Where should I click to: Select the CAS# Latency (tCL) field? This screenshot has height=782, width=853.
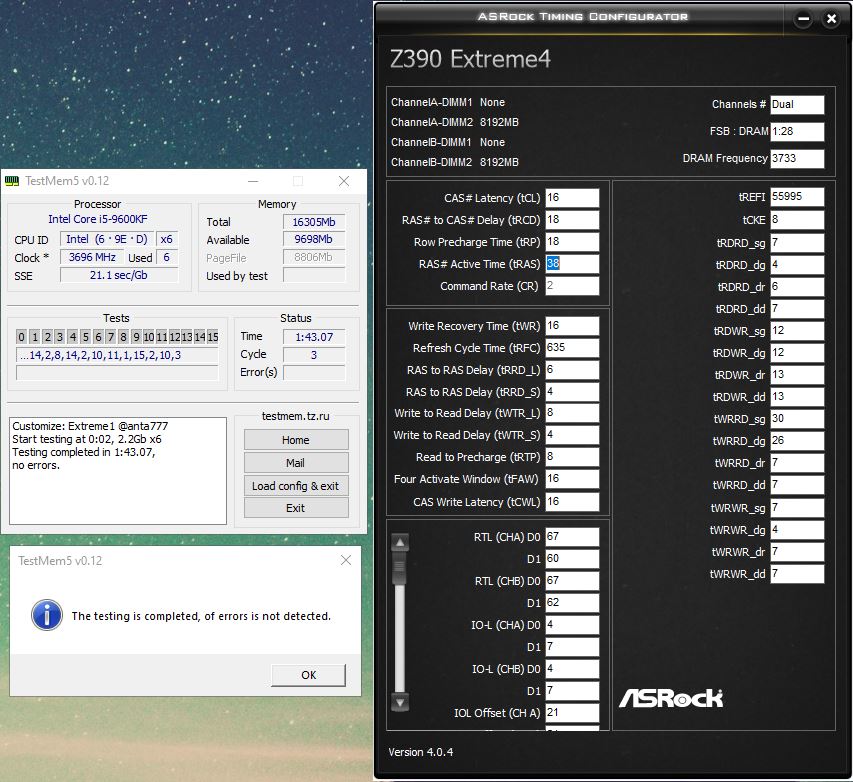(x=572, y=198)
